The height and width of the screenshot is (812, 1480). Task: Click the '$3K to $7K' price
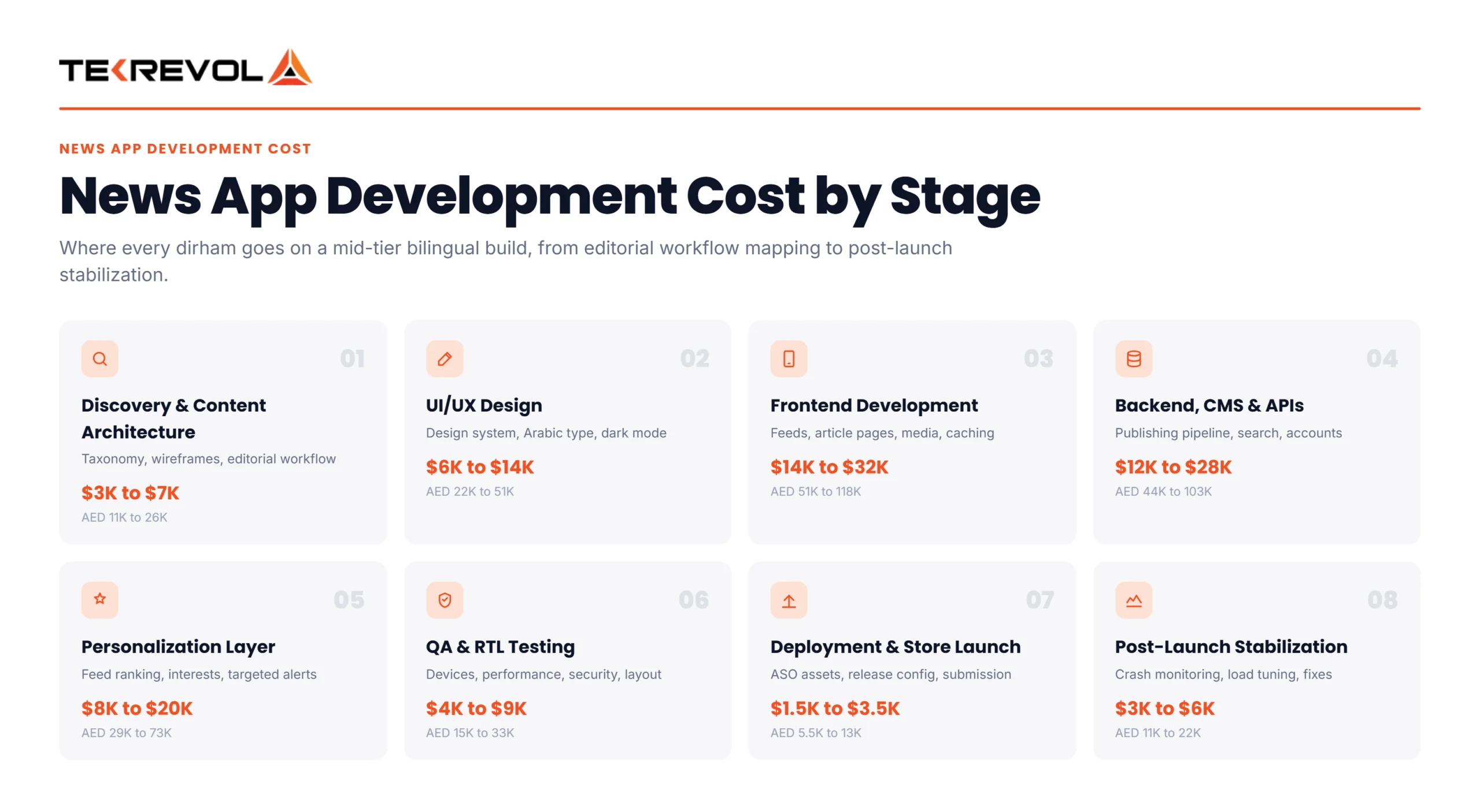(130, 493)
